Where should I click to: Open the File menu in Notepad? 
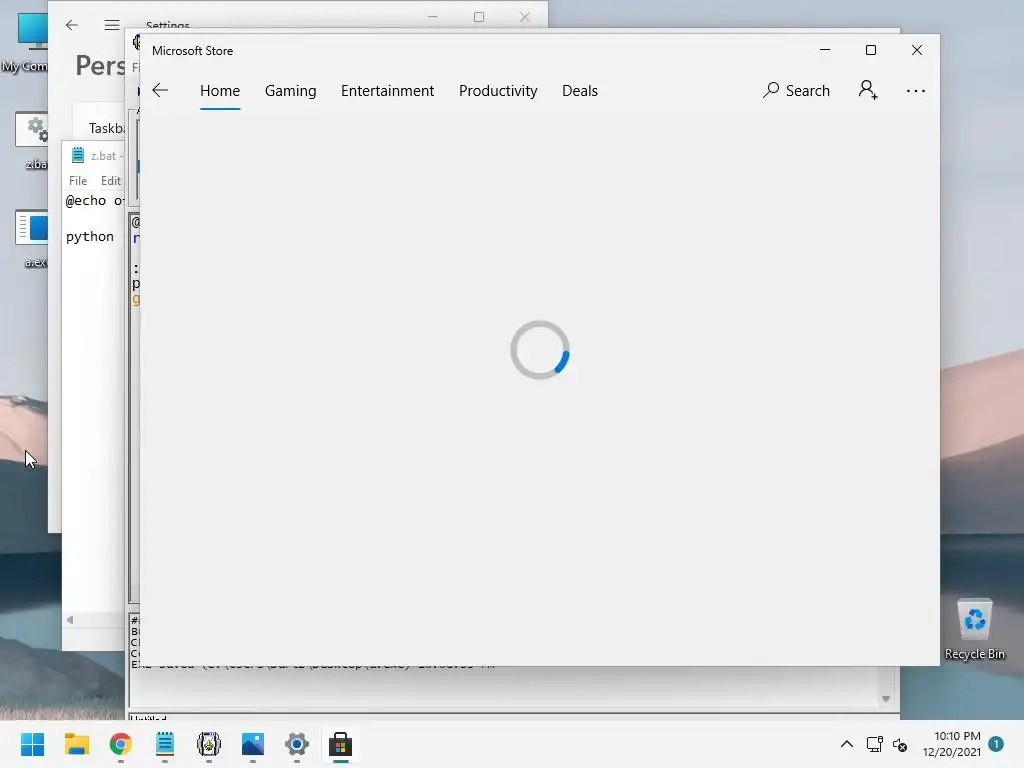tap(78, 181)
